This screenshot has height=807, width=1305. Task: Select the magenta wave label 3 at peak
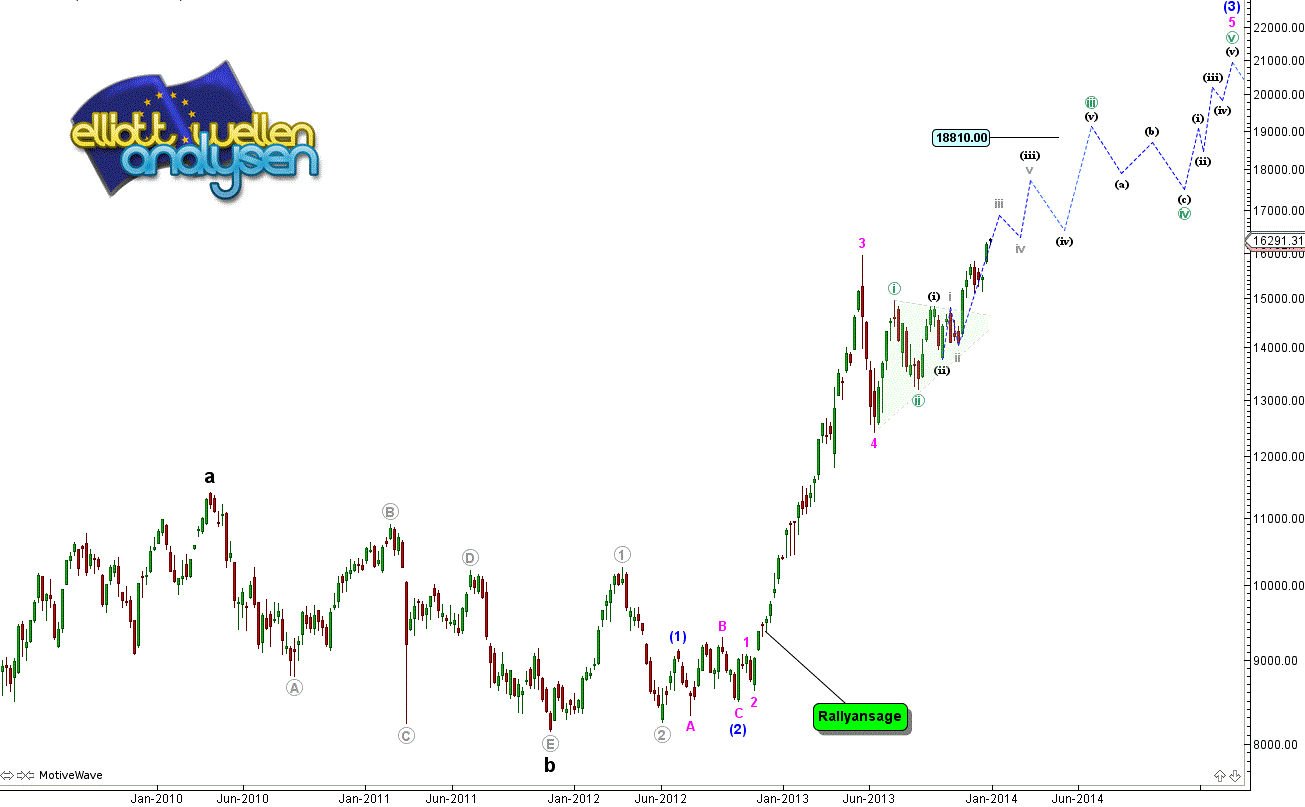tap(861, 243)
